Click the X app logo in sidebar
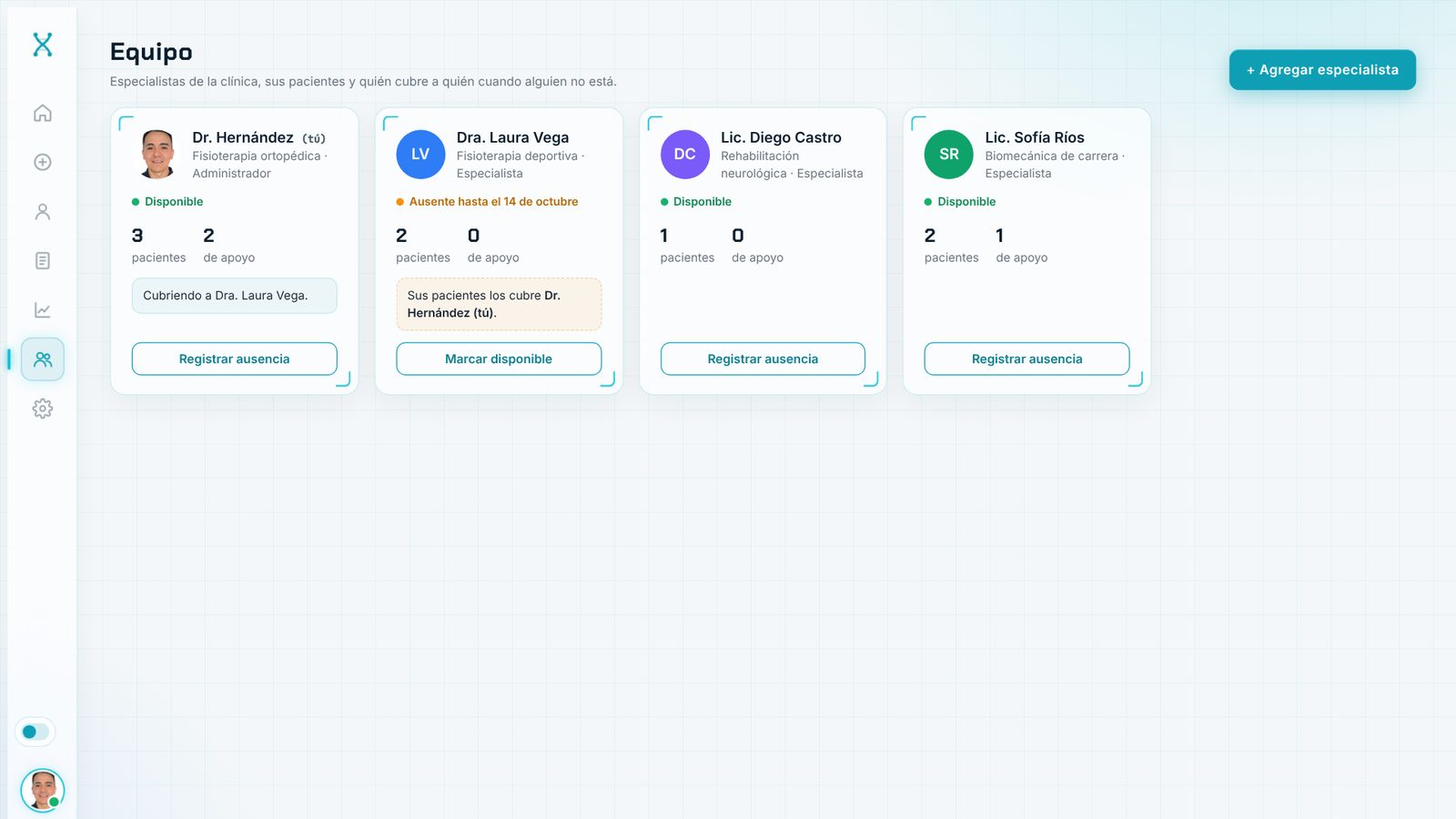The width and height of the screenshot is (1456, 819). [x=43, y=45]
